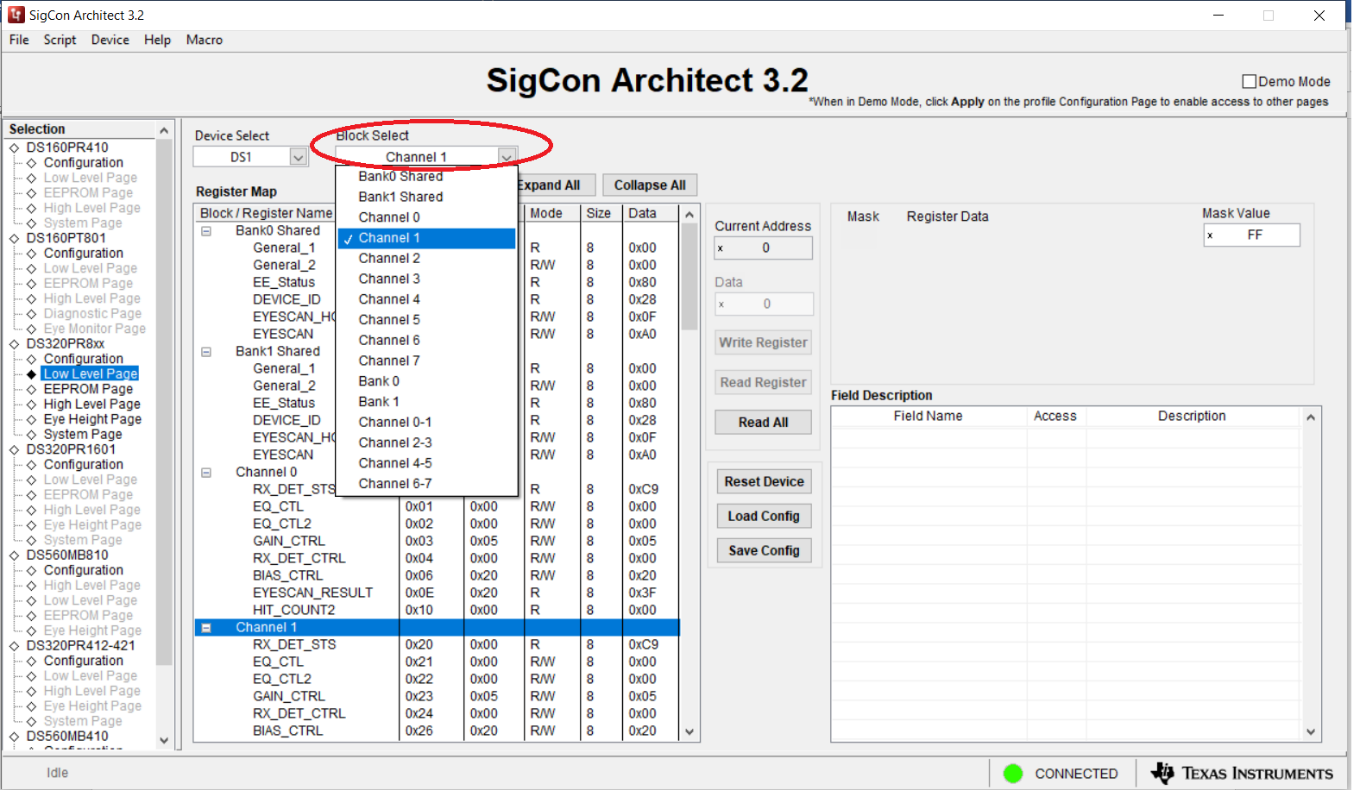The image size is (1352, 793).
Task: Choose Bank0 Shared from block list
Action: pos(427,176)
